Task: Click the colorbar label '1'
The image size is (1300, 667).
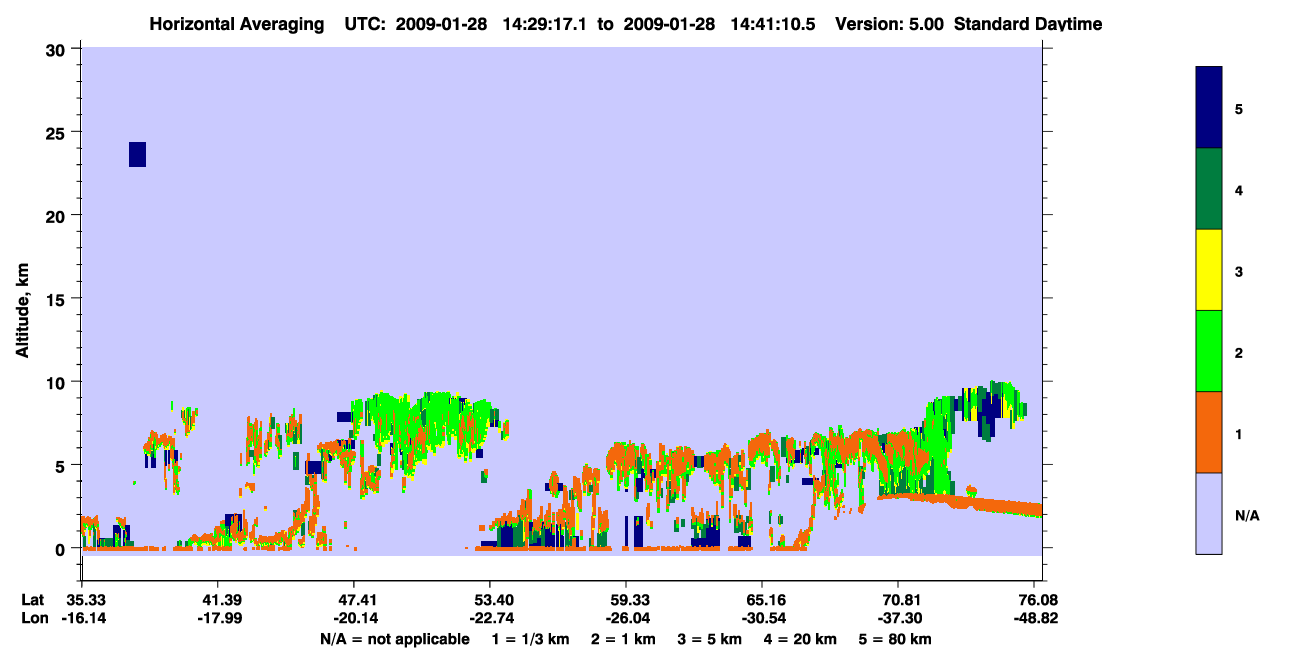Action: point(1239,433)
